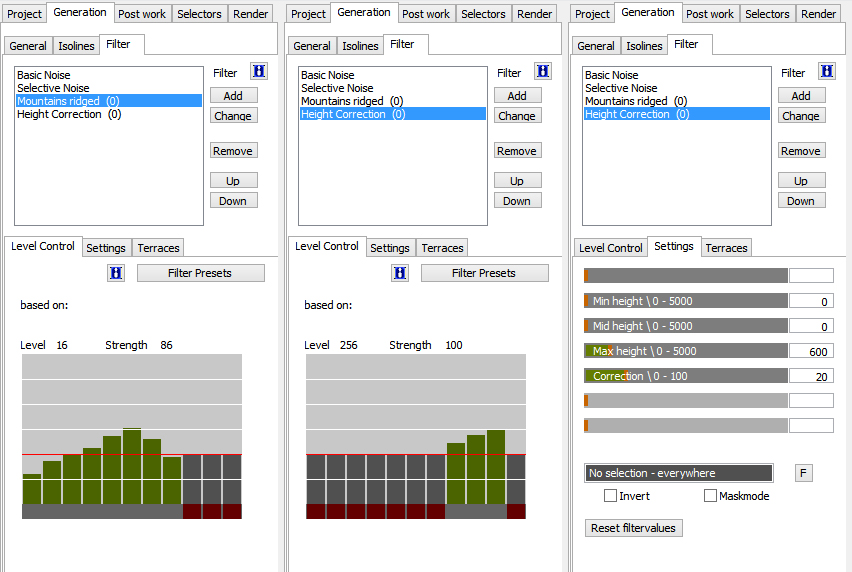Select Height Correction (0) in middle panel
The image size is (852, 572).
393,114
